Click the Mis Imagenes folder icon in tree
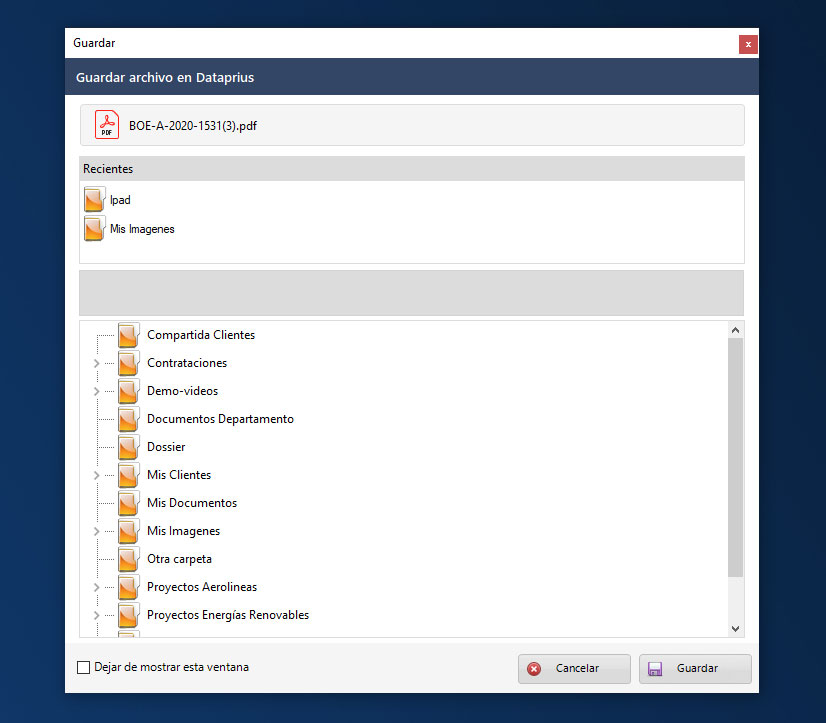This screenshot has height=723, width=826. click(x=129, y=530)
